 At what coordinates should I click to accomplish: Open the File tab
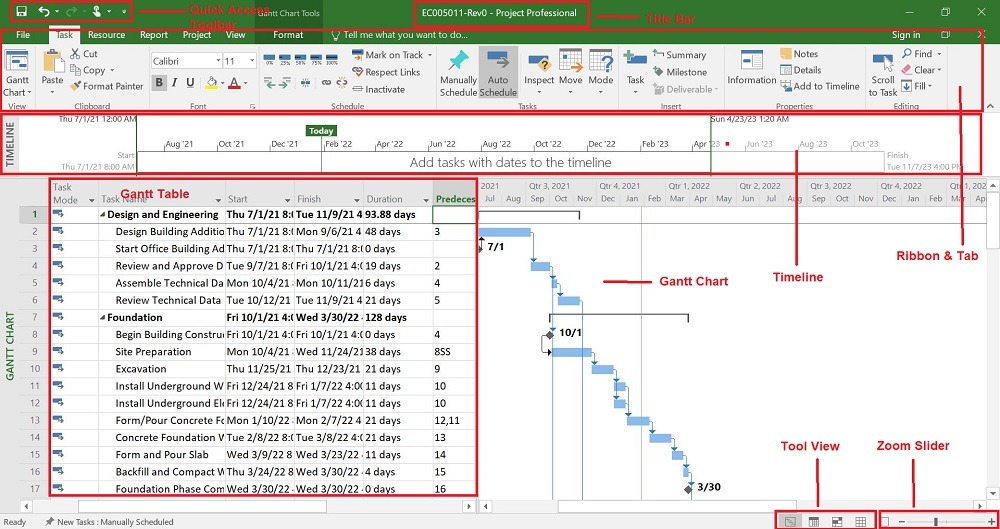23,35
